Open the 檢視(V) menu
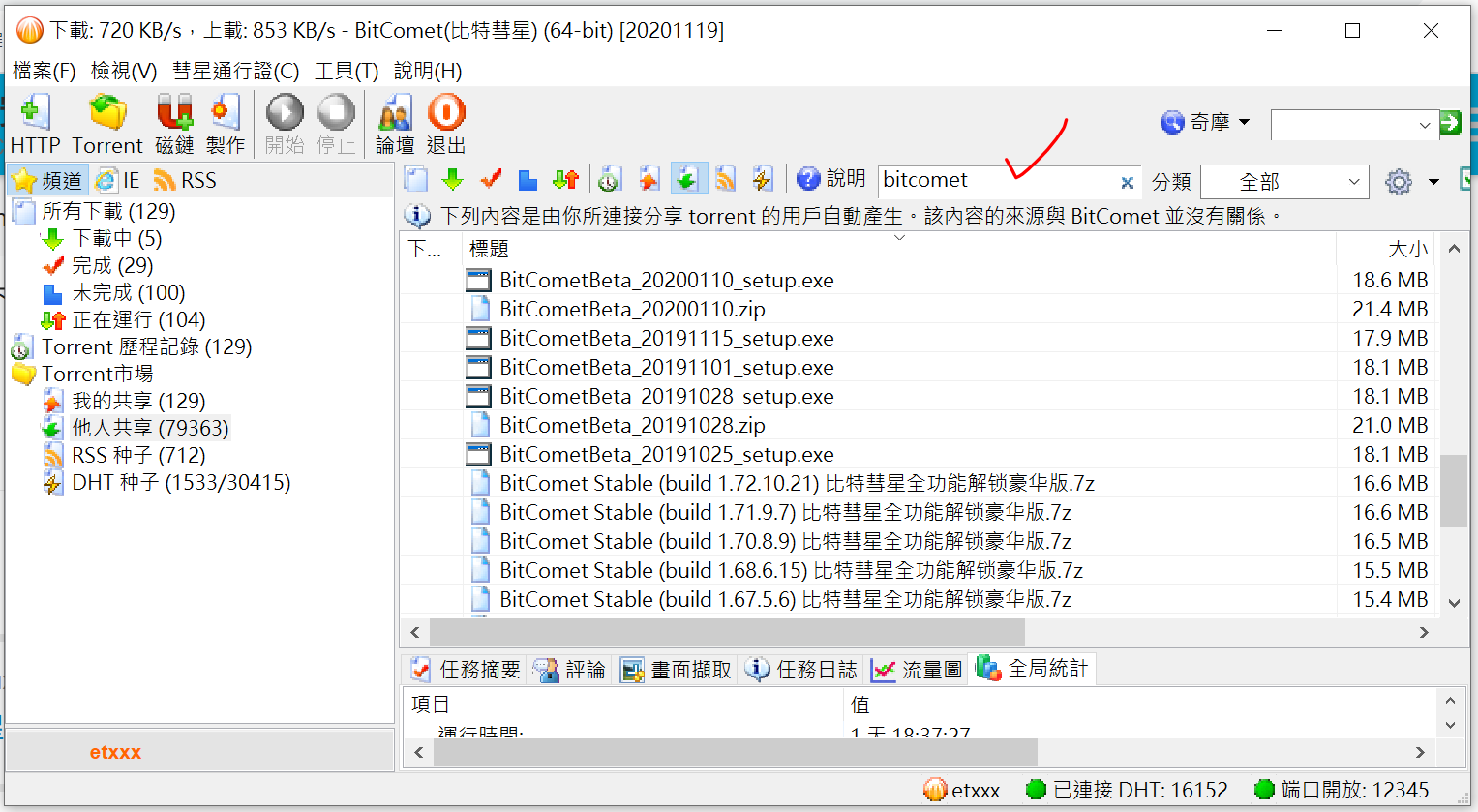This screenshot has width=1478, height=812. click(124, 71)
